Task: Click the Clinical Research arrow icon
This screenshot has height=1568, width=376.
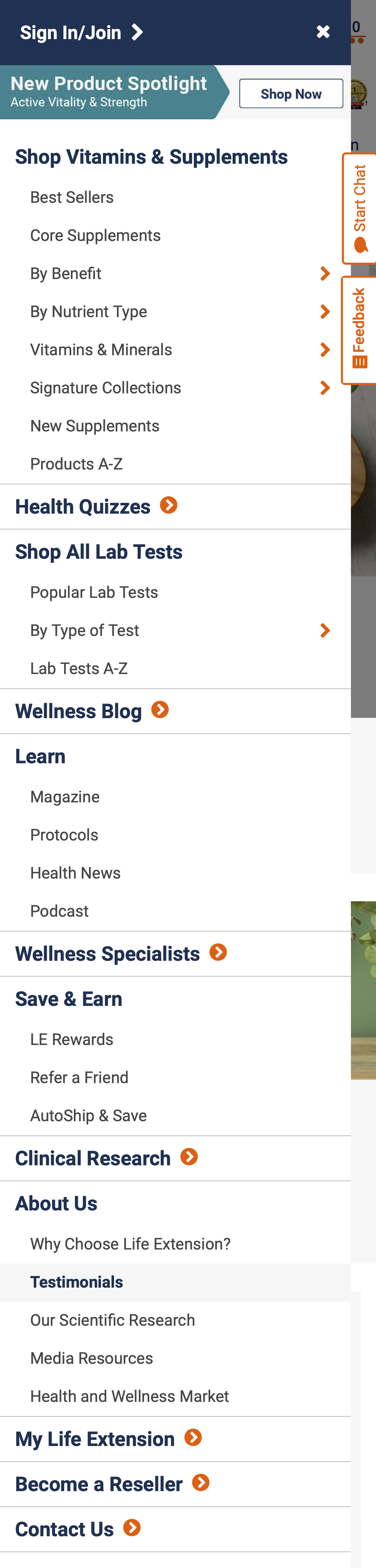Action: (189, 1157)
